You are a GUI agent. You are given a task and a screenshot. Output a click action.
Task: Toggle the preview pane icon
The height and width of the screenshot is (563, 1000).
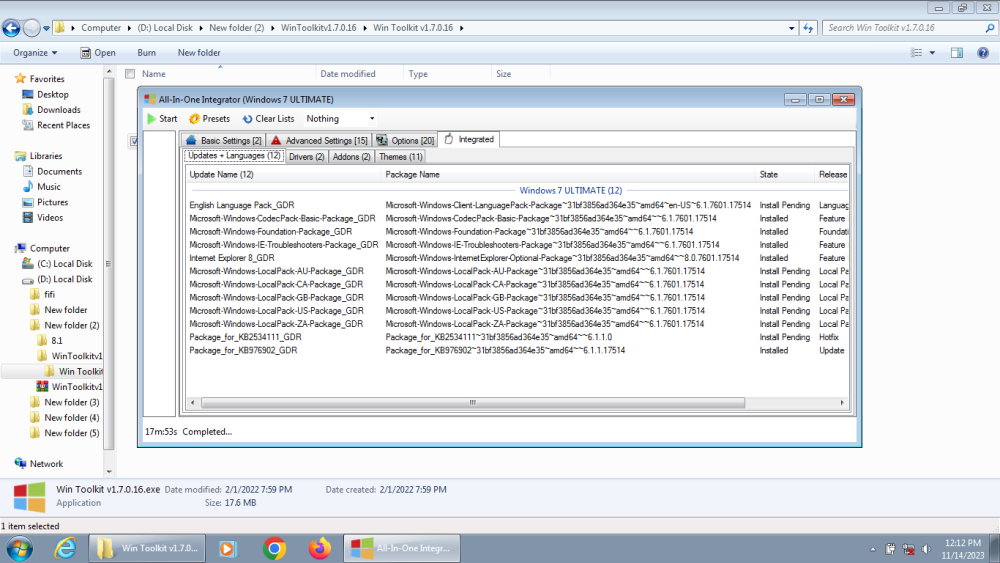point(957,53)
